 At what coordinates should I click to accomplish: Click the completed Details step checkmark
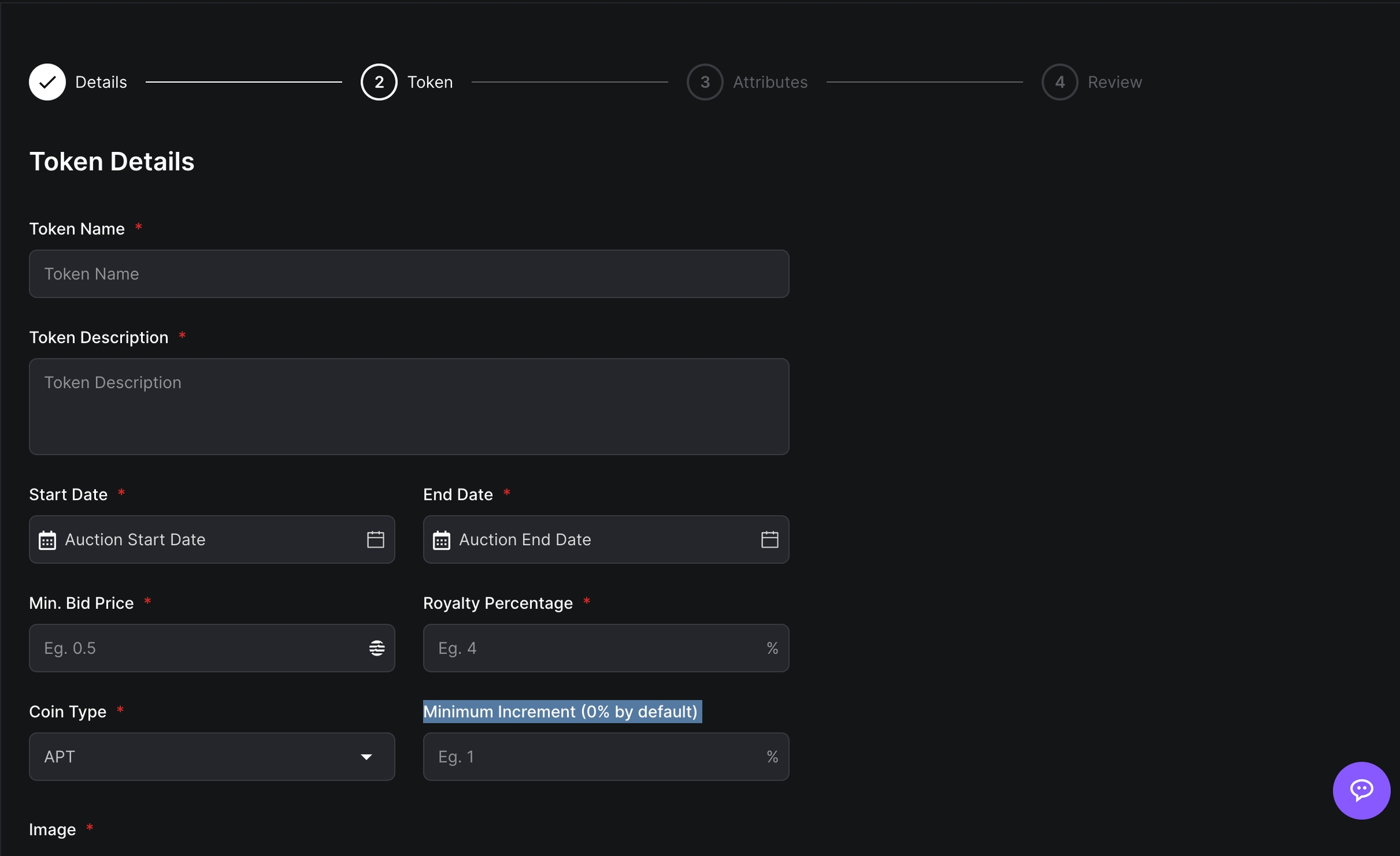tap(47, 82)
